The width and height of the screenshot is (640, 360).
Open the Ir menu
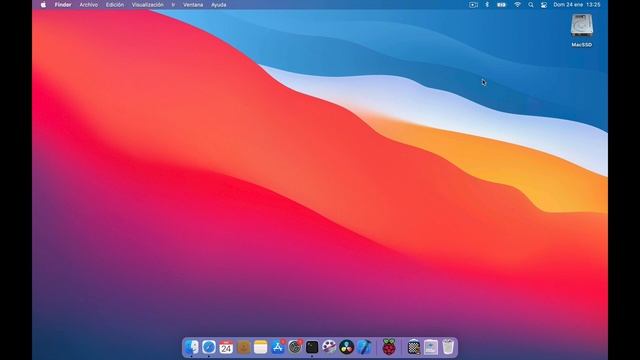point(173,5)
